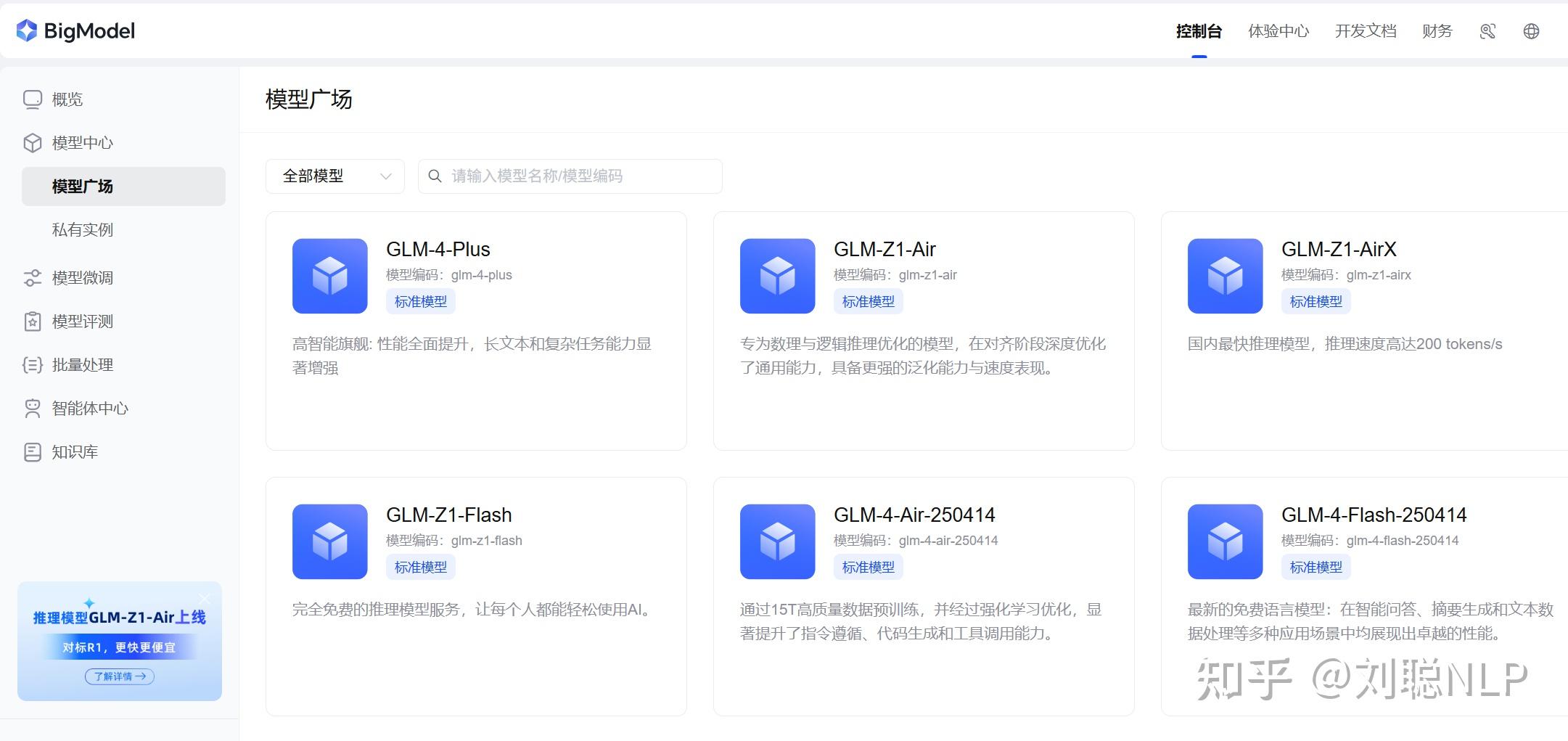
Task: Switch to the 控制台 tab
Action: [1199, 31]
